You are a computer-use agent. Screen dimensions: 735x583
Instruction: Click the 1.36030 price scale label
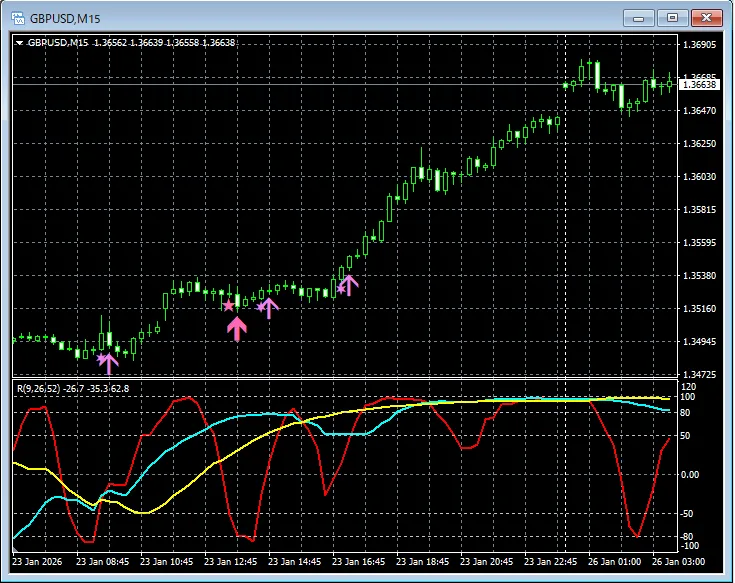pyautogui.click(x=698, y=177)
